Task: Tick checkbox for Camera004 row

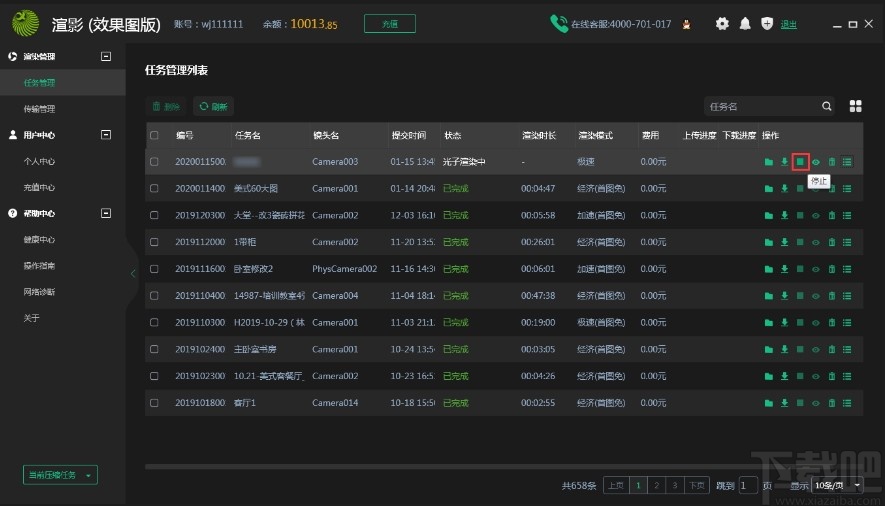Action: 154,296
